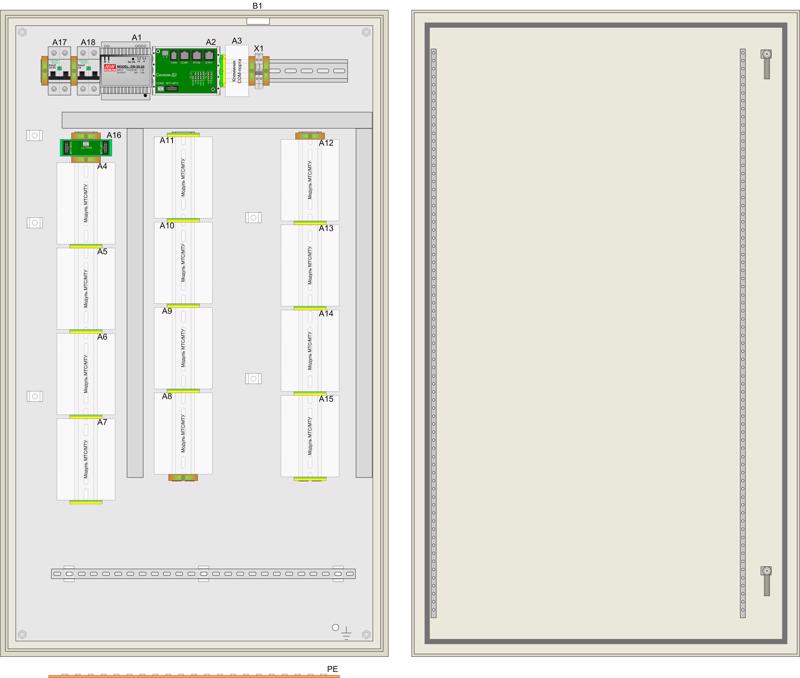800x678 pixels.
Task: Select the X1 terminal on DIN rail
Action: coord(258,72)
